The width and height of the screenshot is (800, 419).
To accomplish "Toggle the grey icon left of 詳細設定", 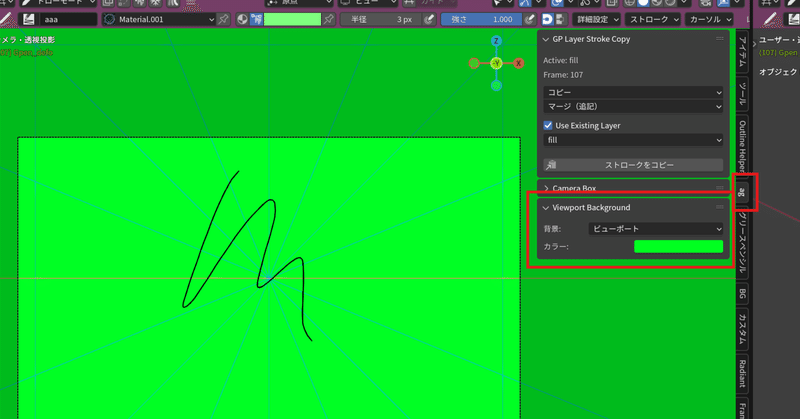I will pos(560,19).
